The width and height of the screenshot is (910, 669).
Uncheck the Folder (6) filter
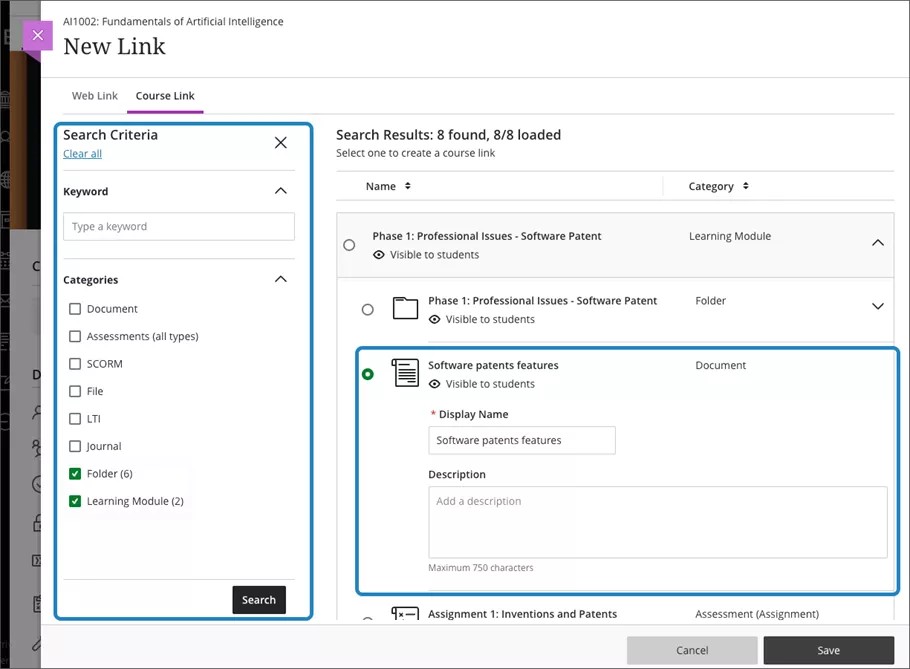(x=75, y=473)
